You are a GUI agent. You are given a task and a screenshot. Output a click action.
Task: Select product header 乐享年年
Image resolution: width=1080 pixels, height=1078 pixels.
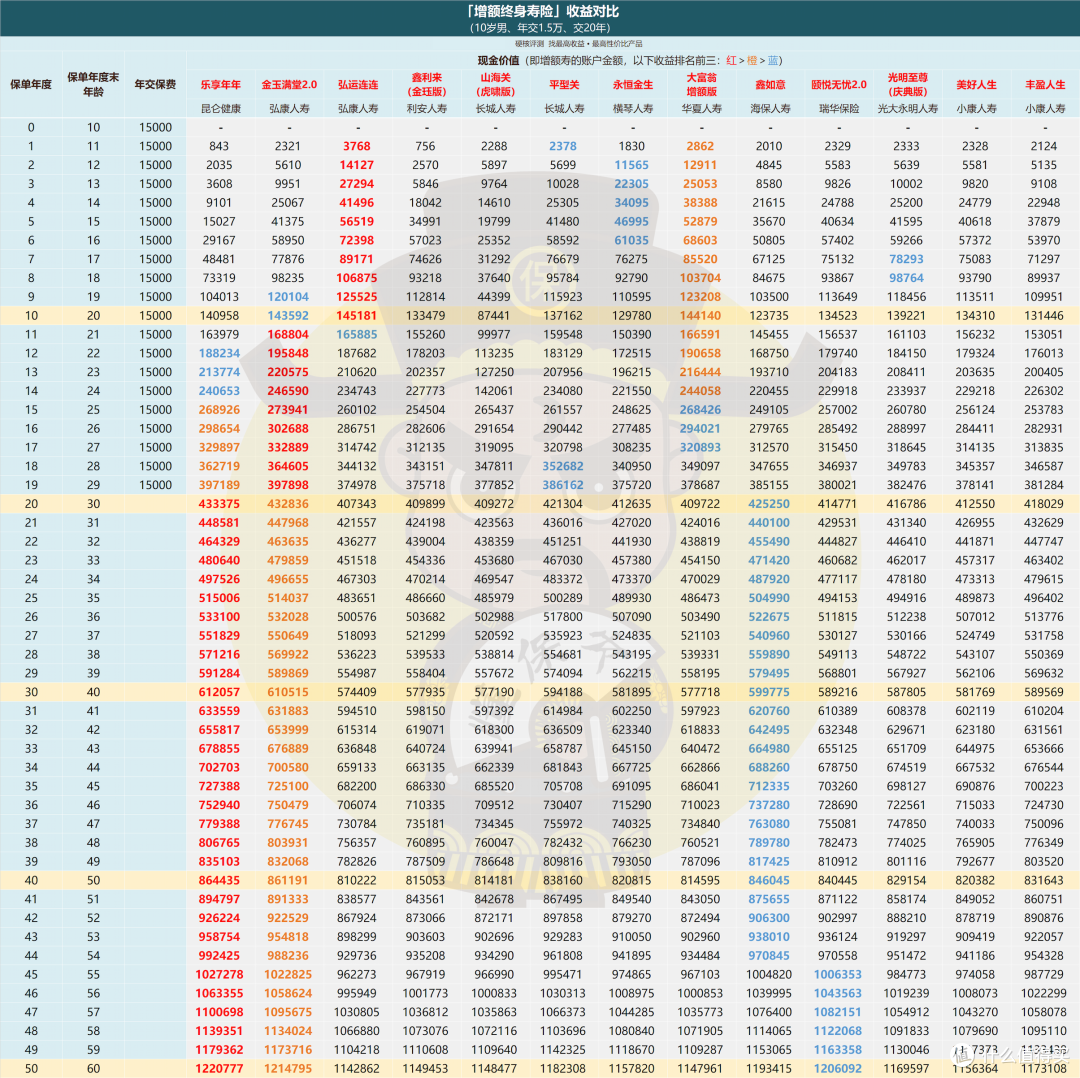pyautogui.click(x=220, y=85)
